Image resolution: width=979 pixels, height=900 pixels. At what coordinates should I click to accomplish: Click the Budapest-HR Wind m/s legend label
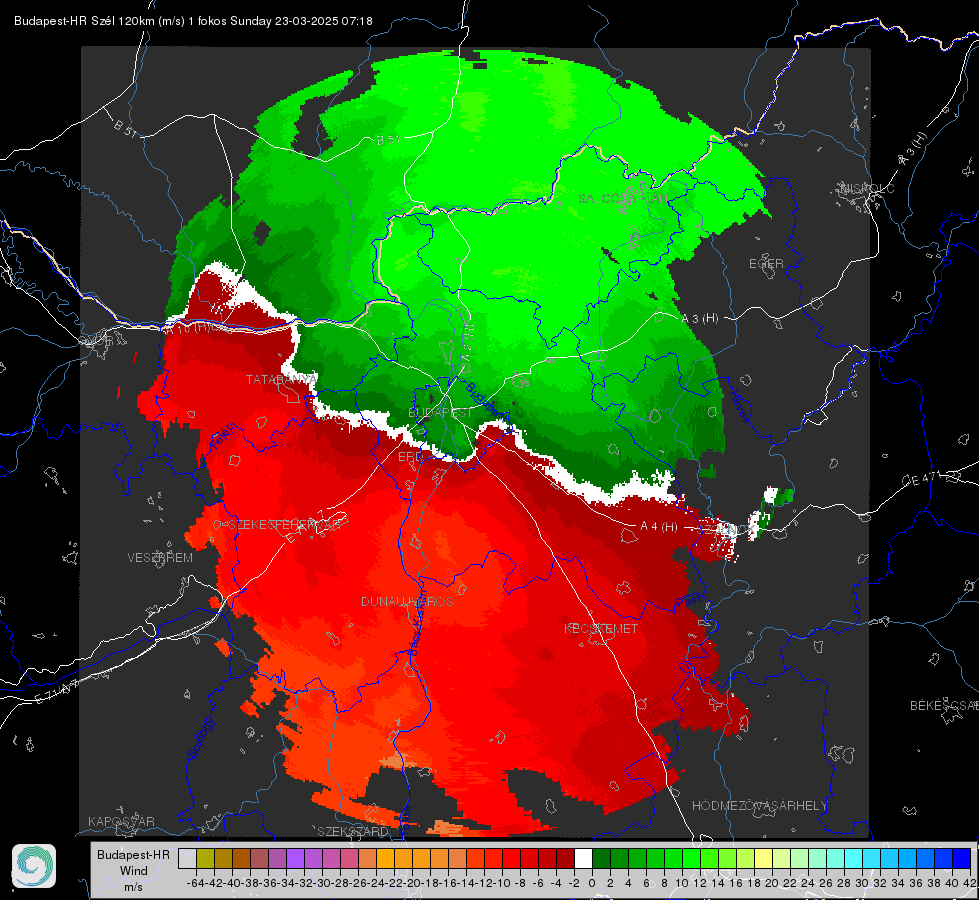[x=134, y=871]
